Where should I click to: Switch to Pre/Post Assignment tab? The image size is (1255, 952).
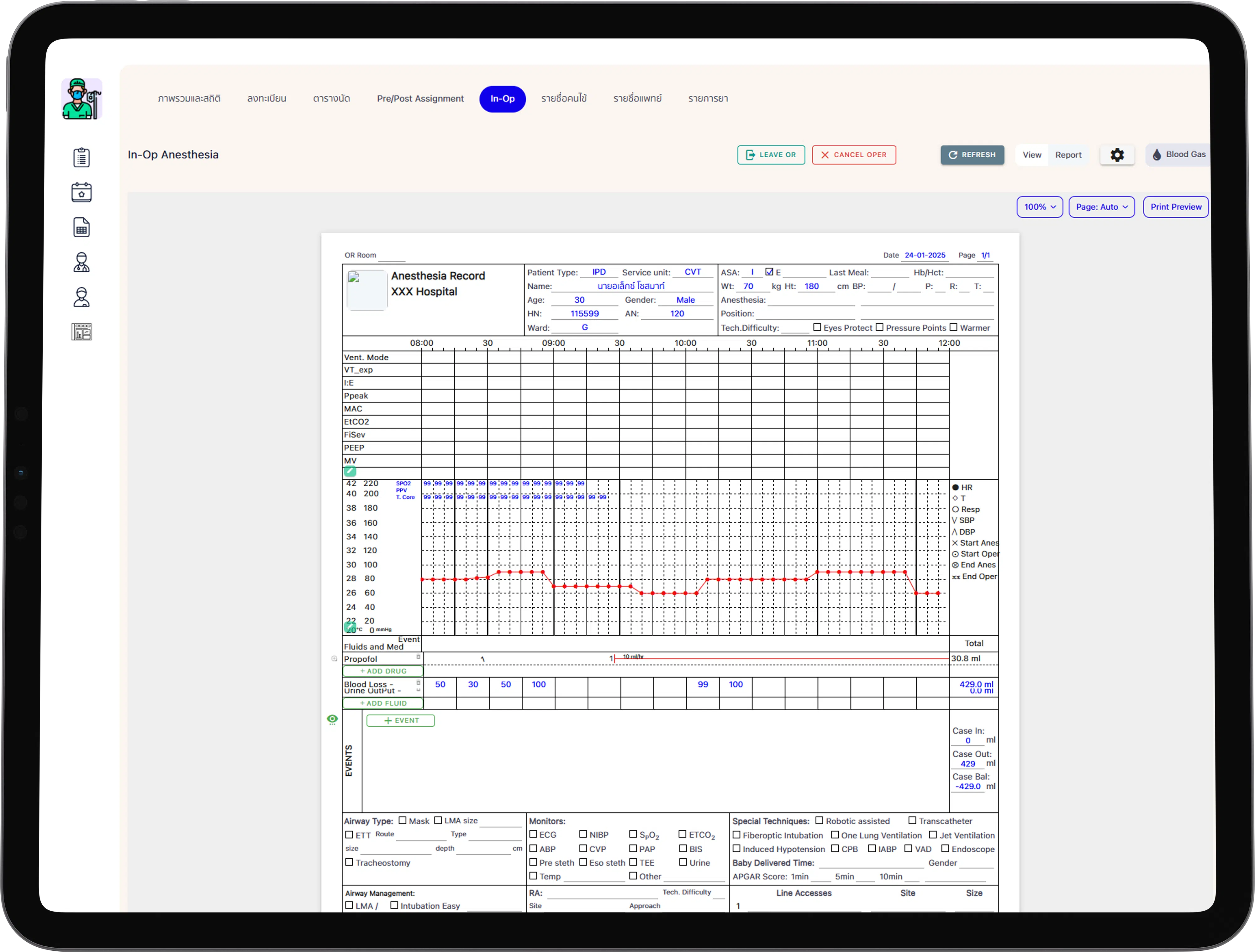[x=420, y=99]
